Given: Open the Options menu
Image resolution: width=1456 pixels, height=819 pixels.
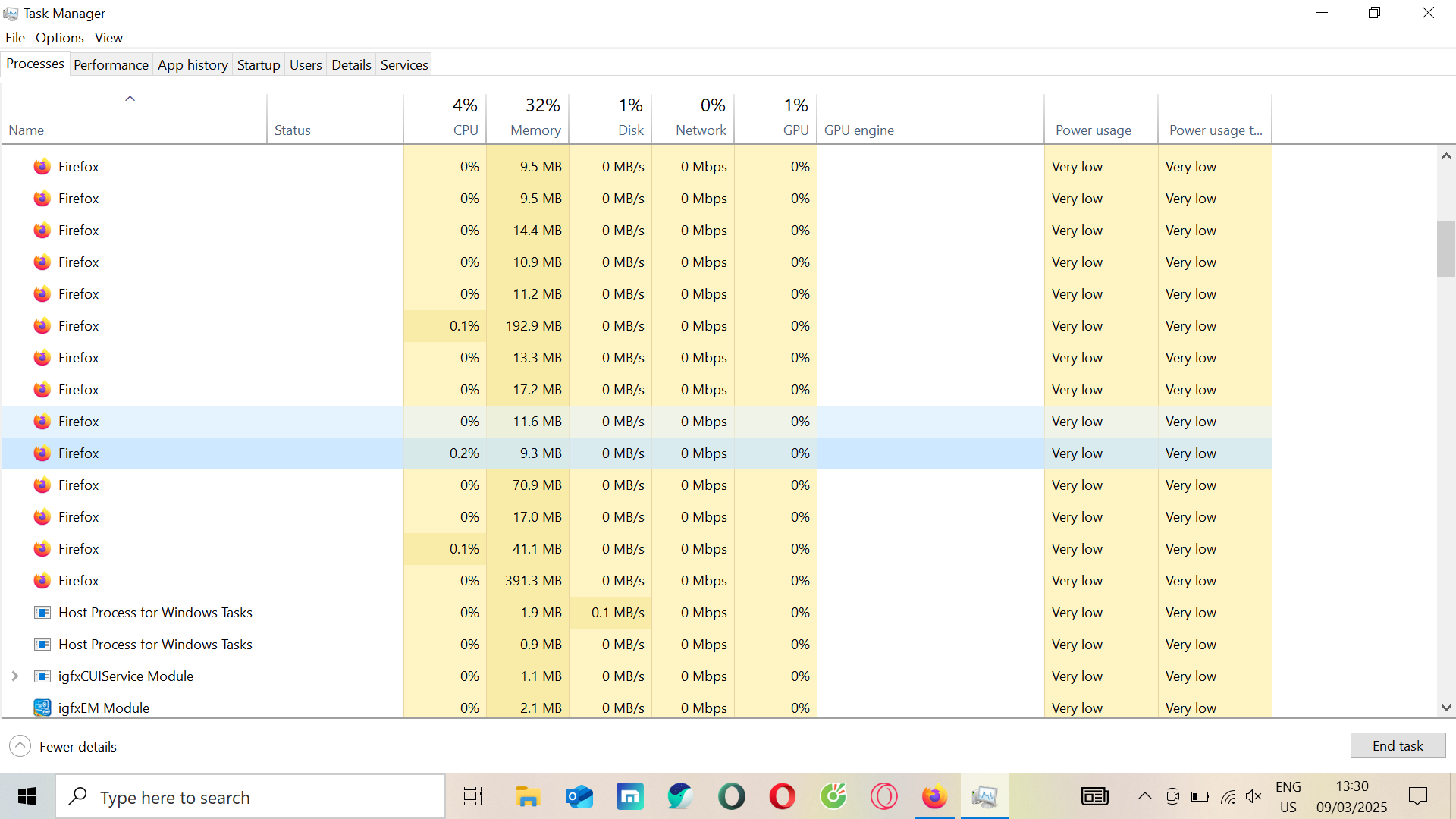Looking at the screenshot, I should pos(60,38).
